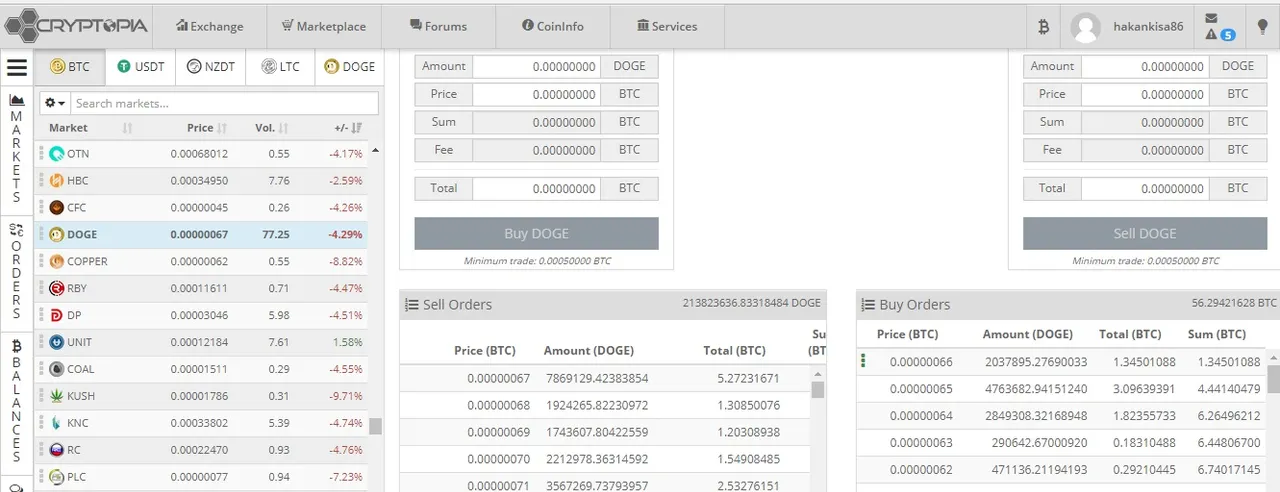Switch to the BTC base market tab
This screenshot has height=492, width=1280.
(70, 67)
